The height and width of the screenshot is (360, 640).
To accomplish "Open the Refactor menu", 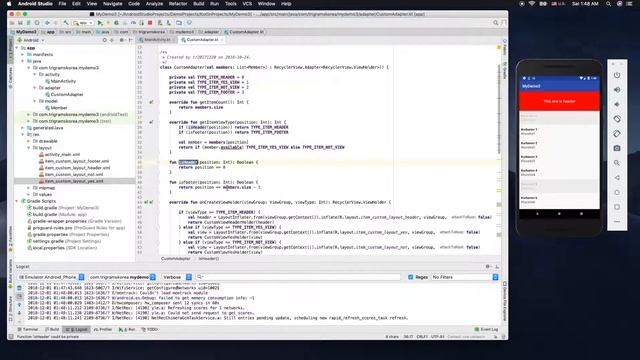I will pos(178,4).
